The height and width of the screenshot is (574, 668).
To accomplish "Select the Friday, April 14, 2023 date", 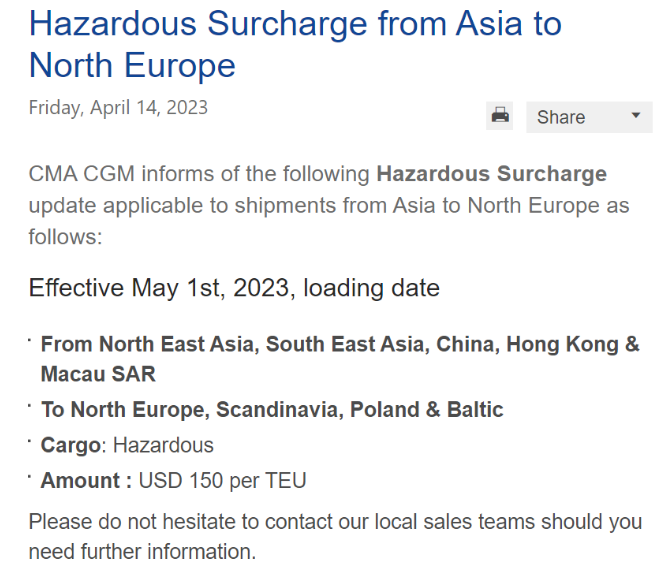I will [x=118, y=107].
